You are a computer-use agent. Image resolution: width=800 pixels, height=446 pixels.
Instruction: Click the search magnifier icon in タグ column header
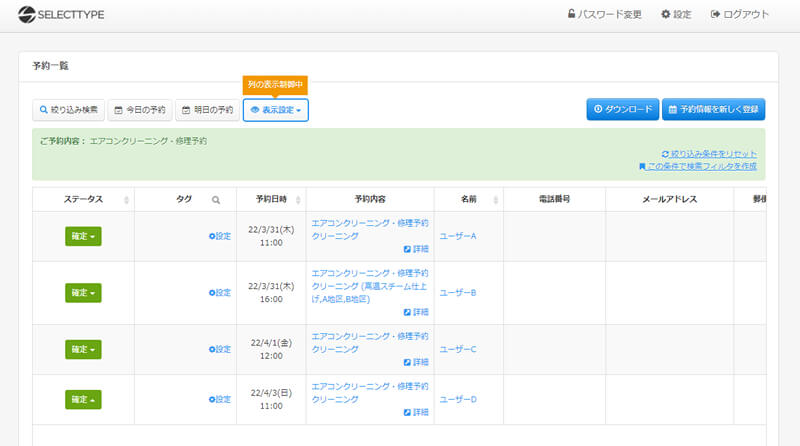pyautogui.click(x=216, y=200)
